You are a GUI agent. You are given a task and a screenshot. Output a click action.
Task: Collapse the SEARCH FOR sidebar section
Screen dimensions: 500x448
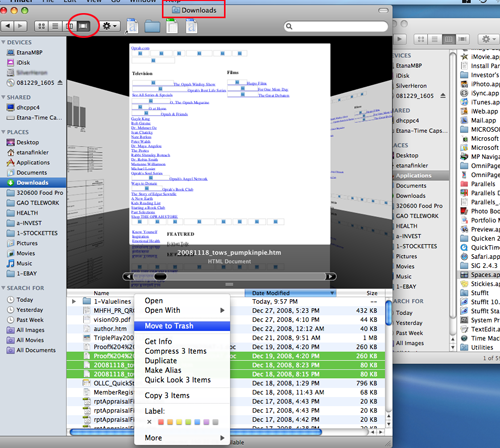click(3, 288)
